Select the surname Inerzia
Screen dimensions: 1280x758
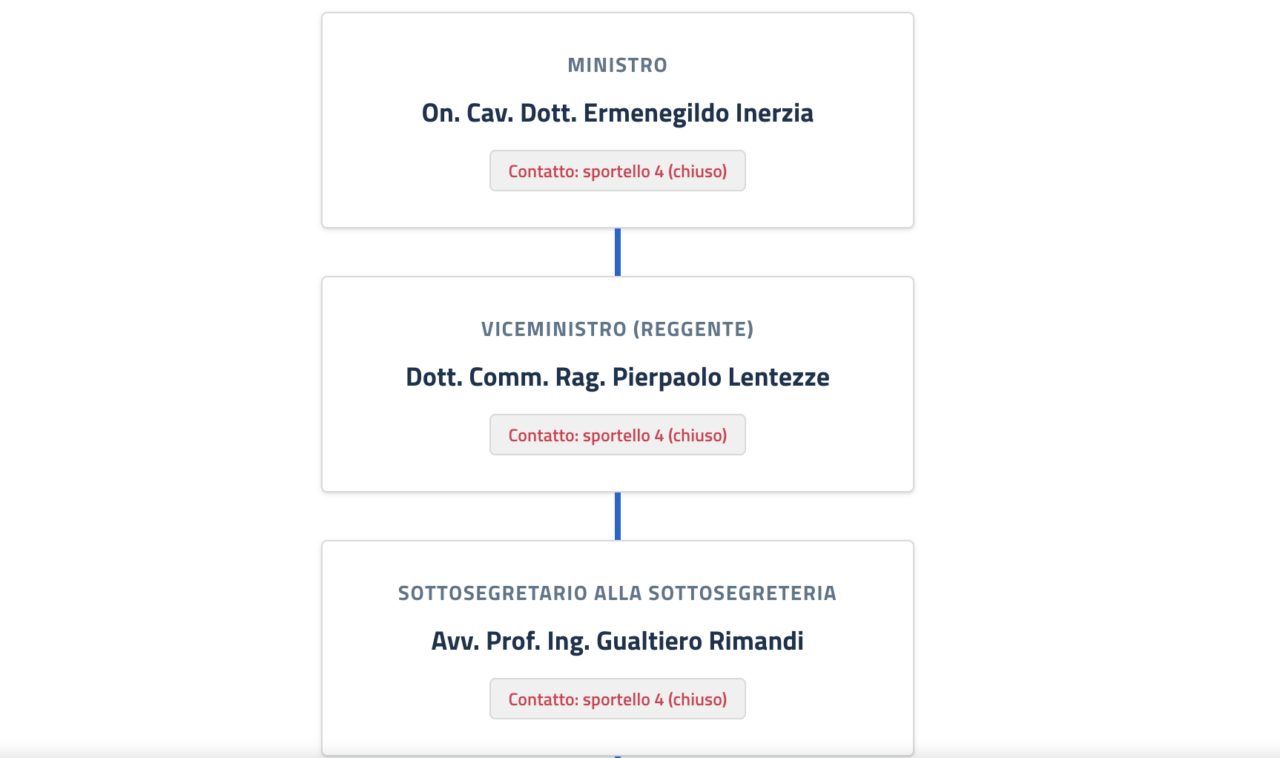pos(774,113)
